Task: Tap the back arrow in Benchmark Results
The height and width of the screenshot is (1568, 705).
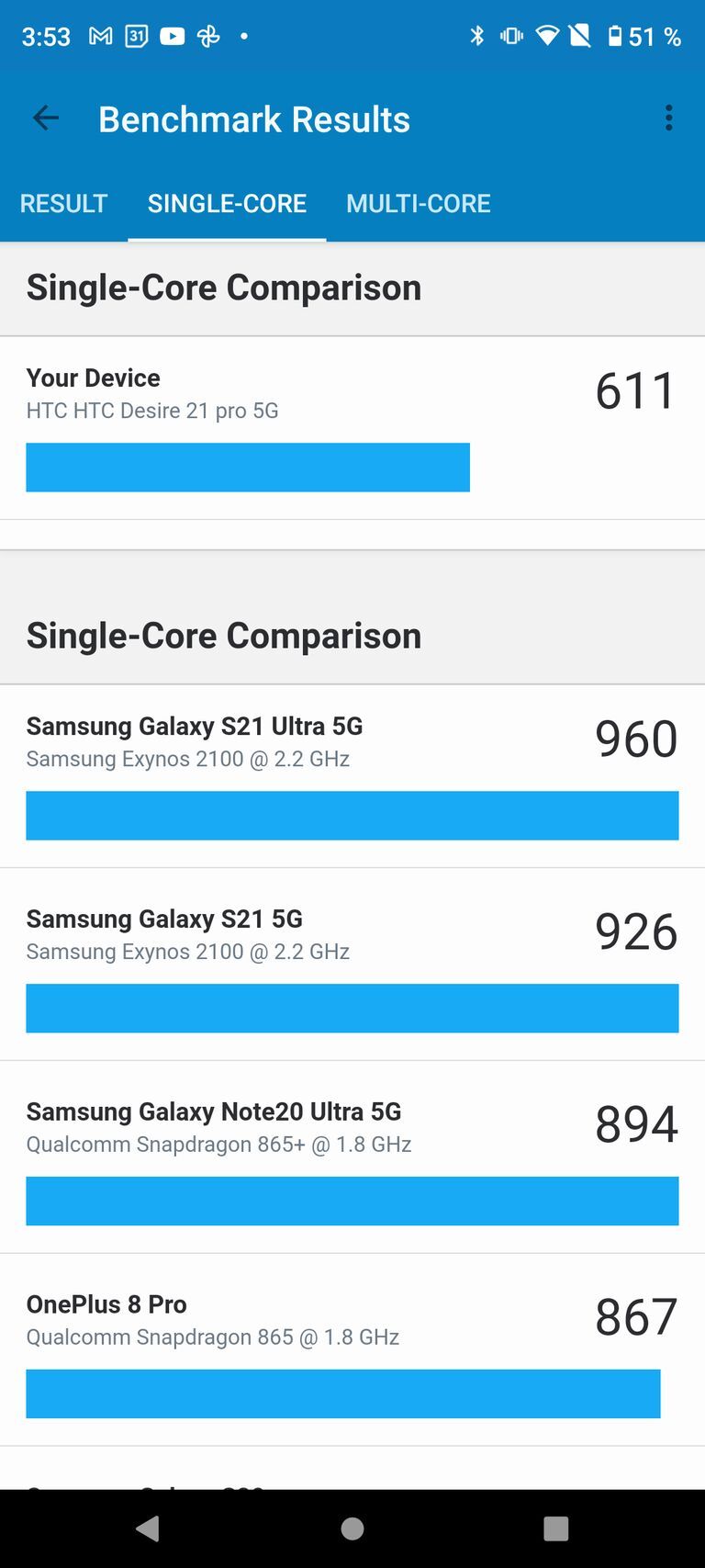Action: point(44,118)
